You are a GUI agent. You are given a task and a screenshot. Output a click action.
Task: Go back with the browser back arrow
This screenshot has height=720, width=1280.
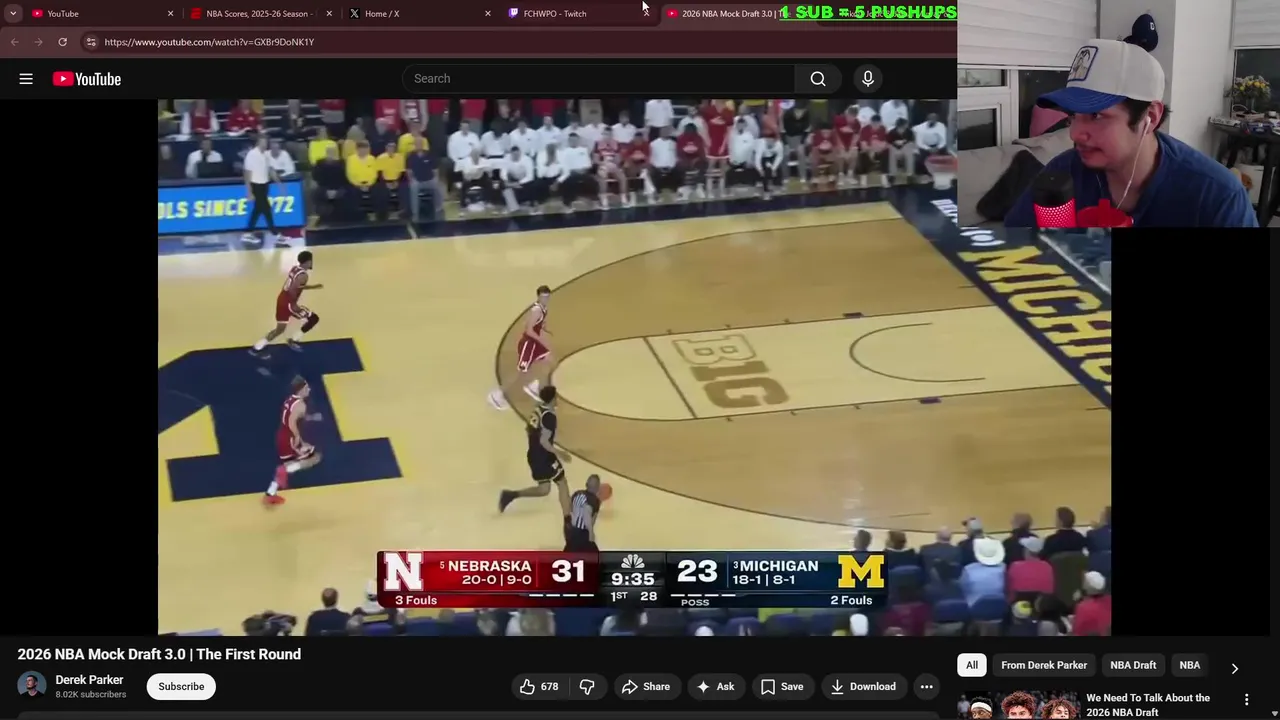pos(14,42)
